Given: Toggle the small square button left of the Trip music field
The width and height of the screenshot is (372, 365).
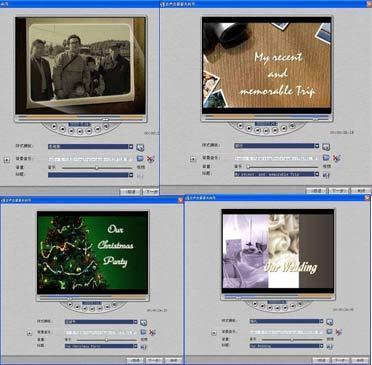Looking at the screenshot, I should click(193, 159).
